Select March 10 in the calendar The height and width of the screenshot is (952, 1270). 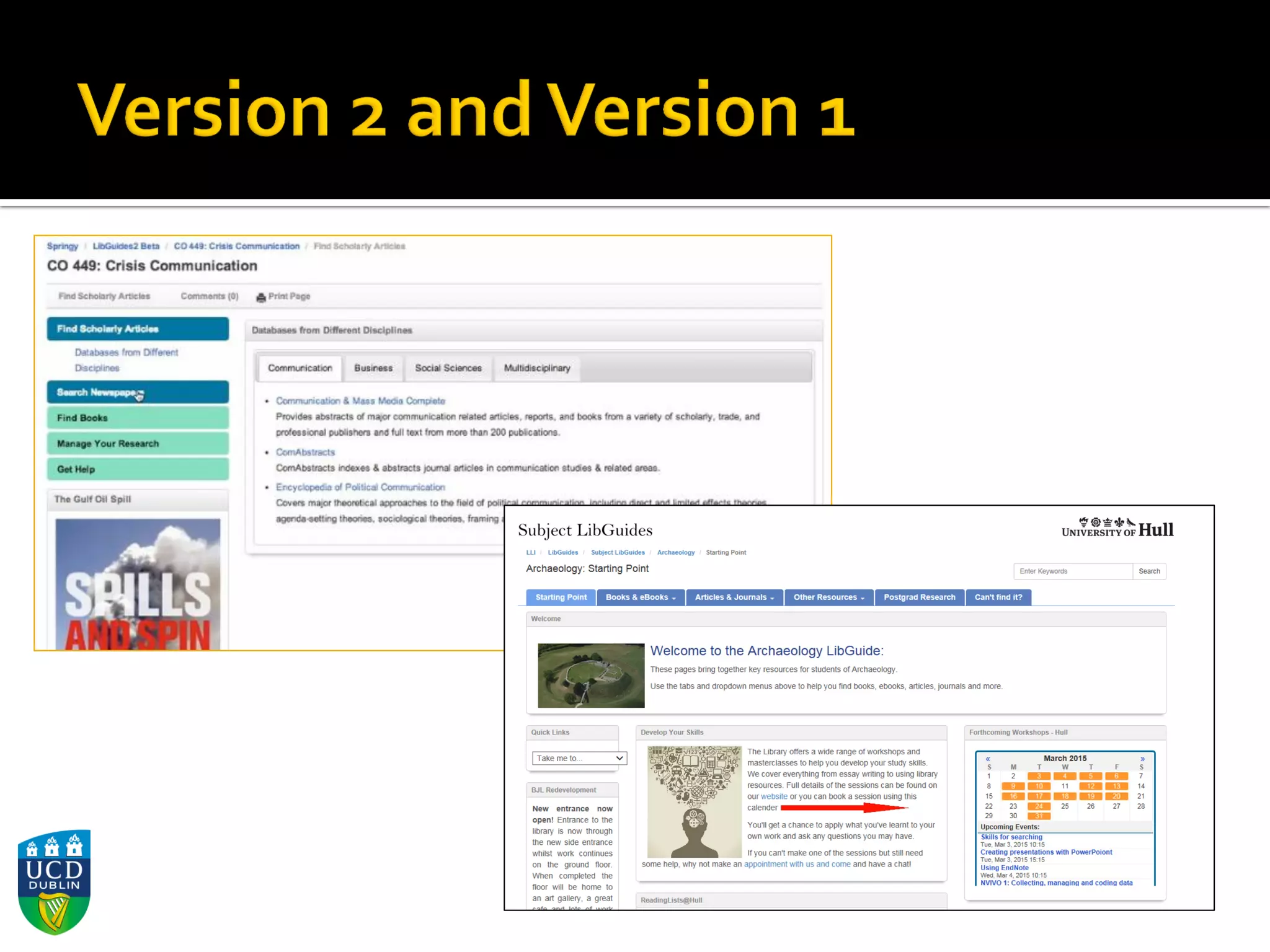(1039, 786)
